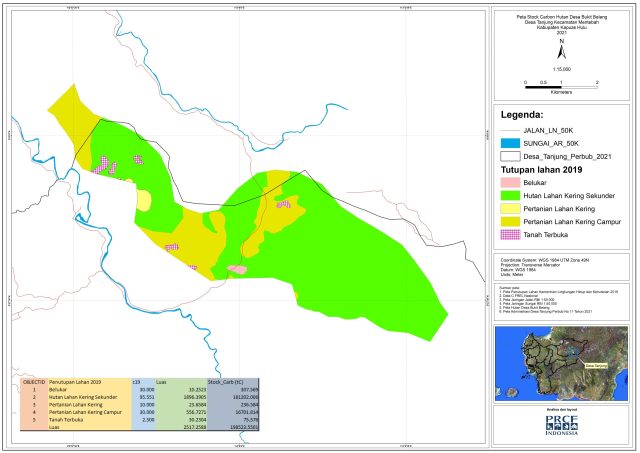Image resolution: width=640 pixels, height=453 pixels.
Task: Open the Kalimantan inset locator map
Action: coord(562,364)
